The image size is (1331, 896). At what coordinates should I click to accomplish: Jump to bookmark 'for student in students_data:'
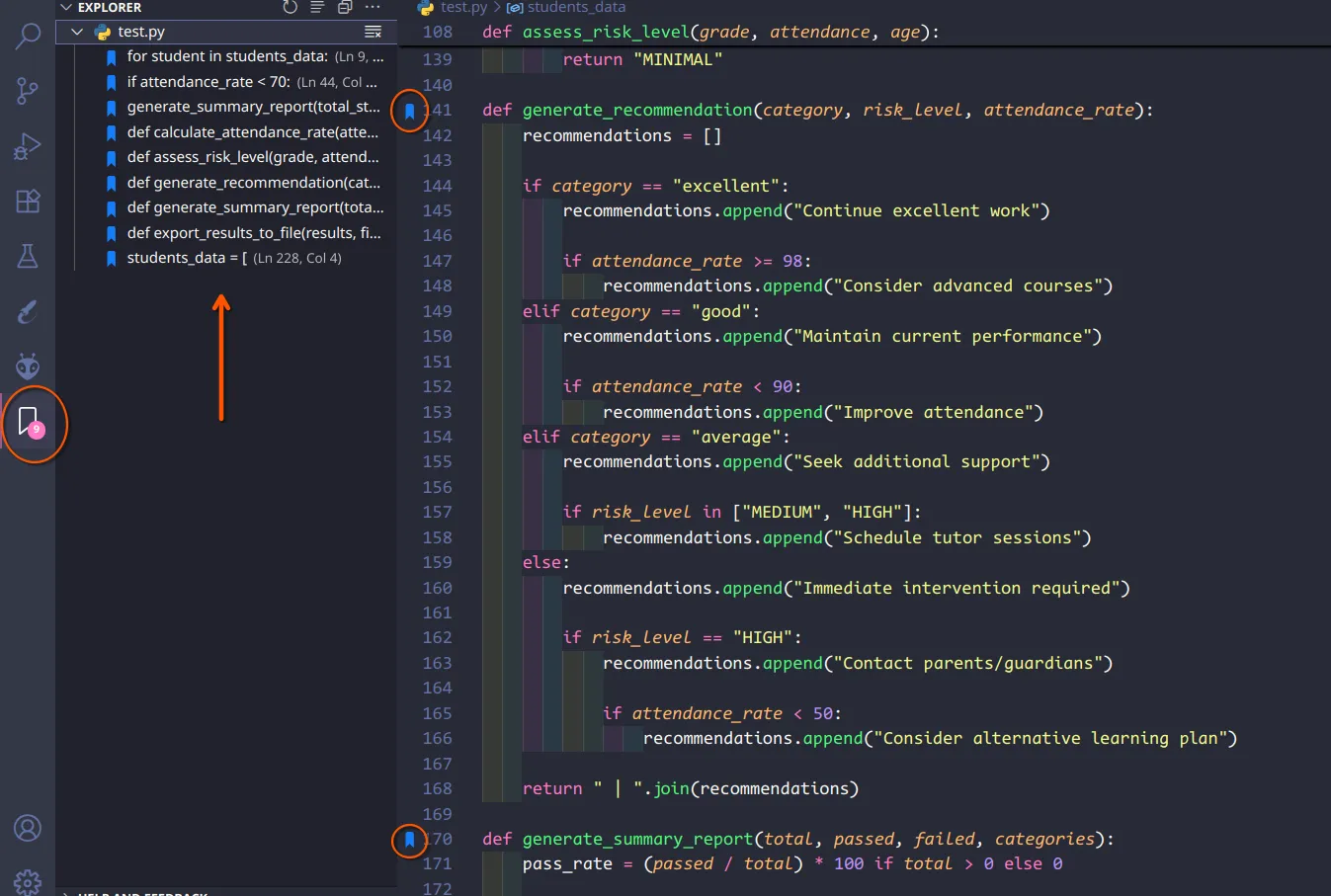coord(226,56)
